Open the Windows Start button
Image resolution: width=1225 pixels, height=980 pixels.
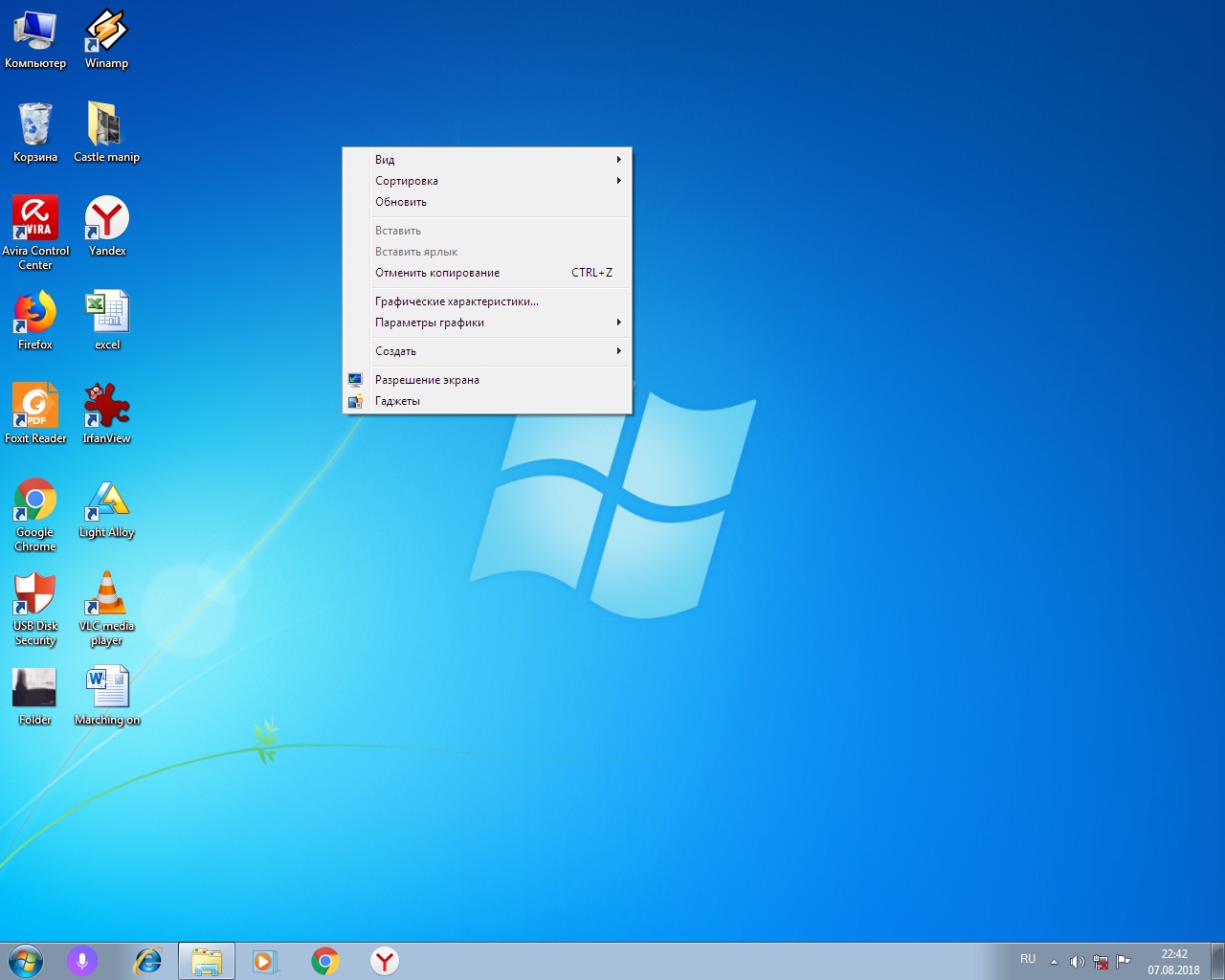tap(26, 961)
